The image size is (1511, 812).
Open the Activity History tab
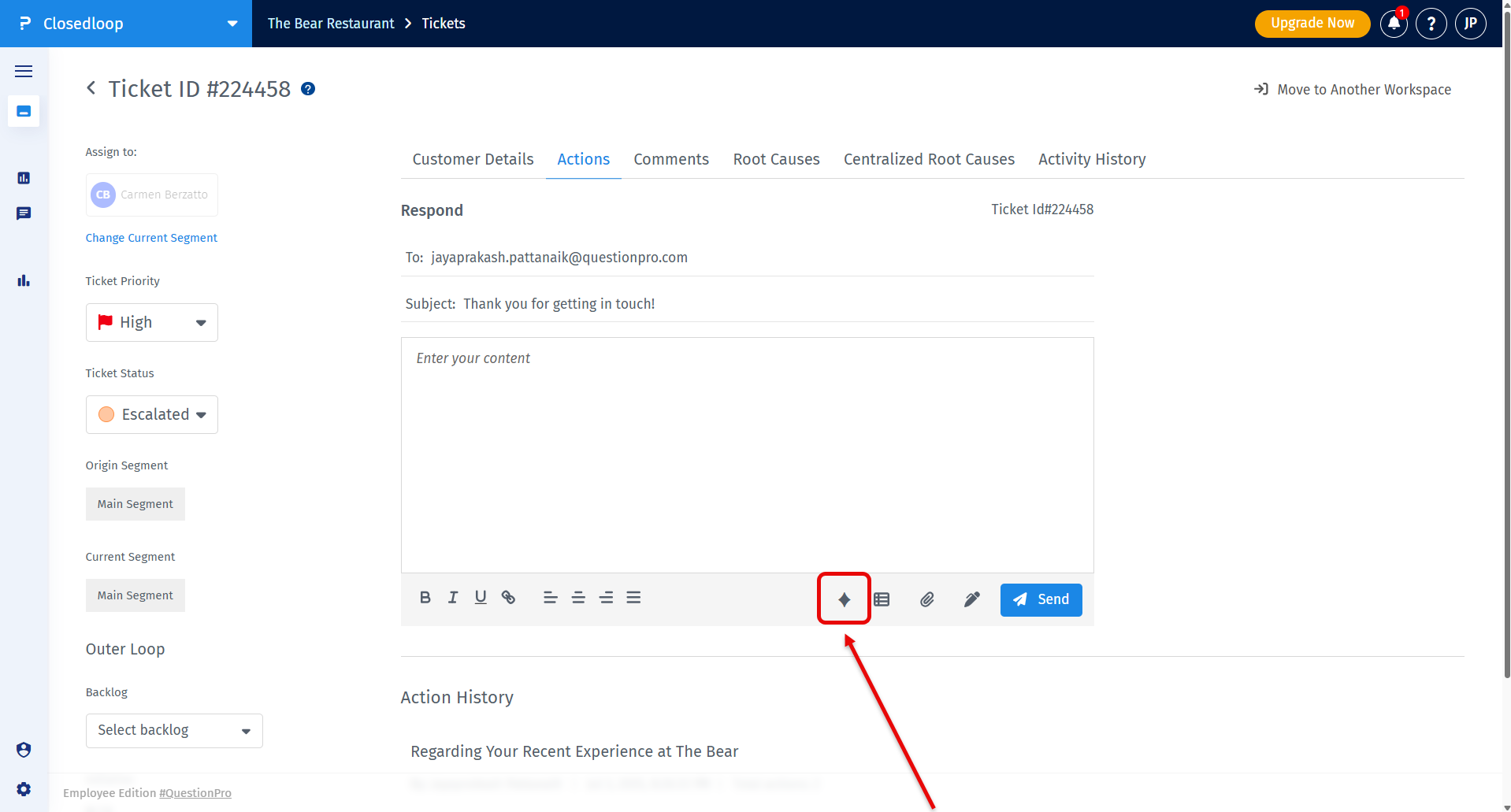point(1092,159)
